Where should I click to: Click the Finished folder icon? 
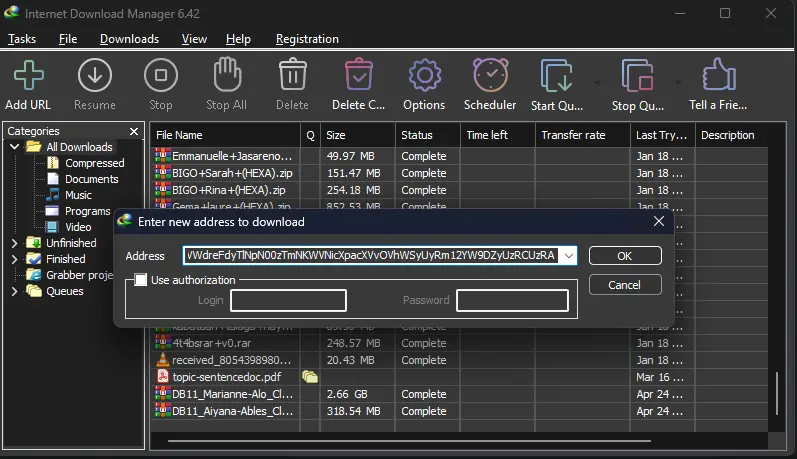[x=34, y=259]
